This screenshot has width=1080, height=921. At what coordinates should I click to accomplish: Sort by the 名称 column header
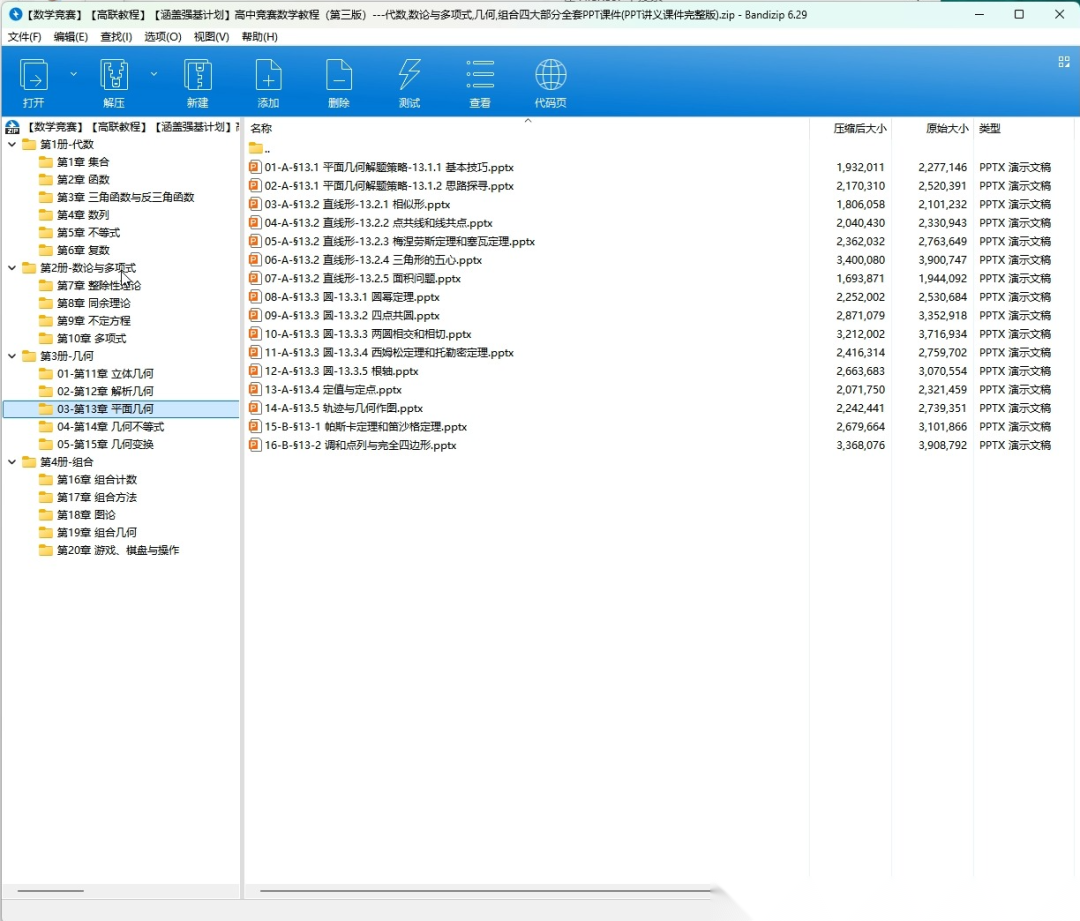click(261, 129)
